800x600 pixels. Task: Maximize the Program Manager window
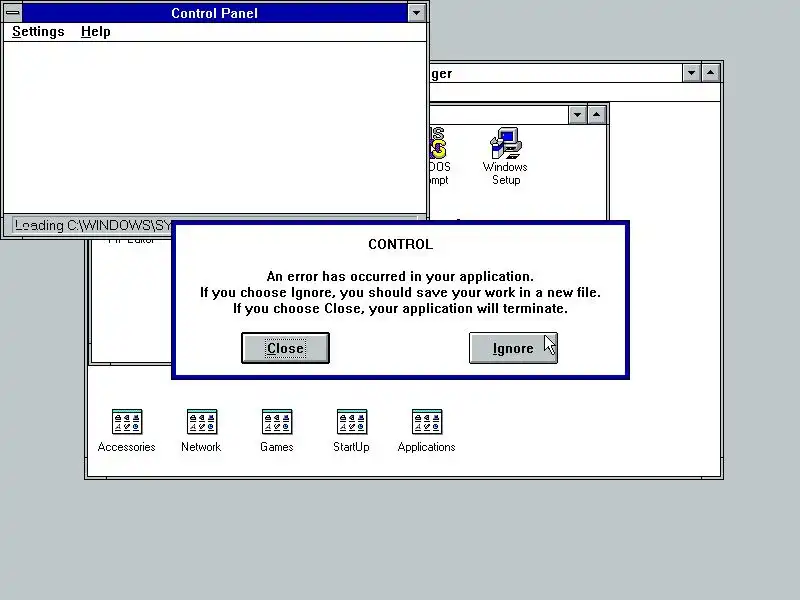[x=710, y=73]
